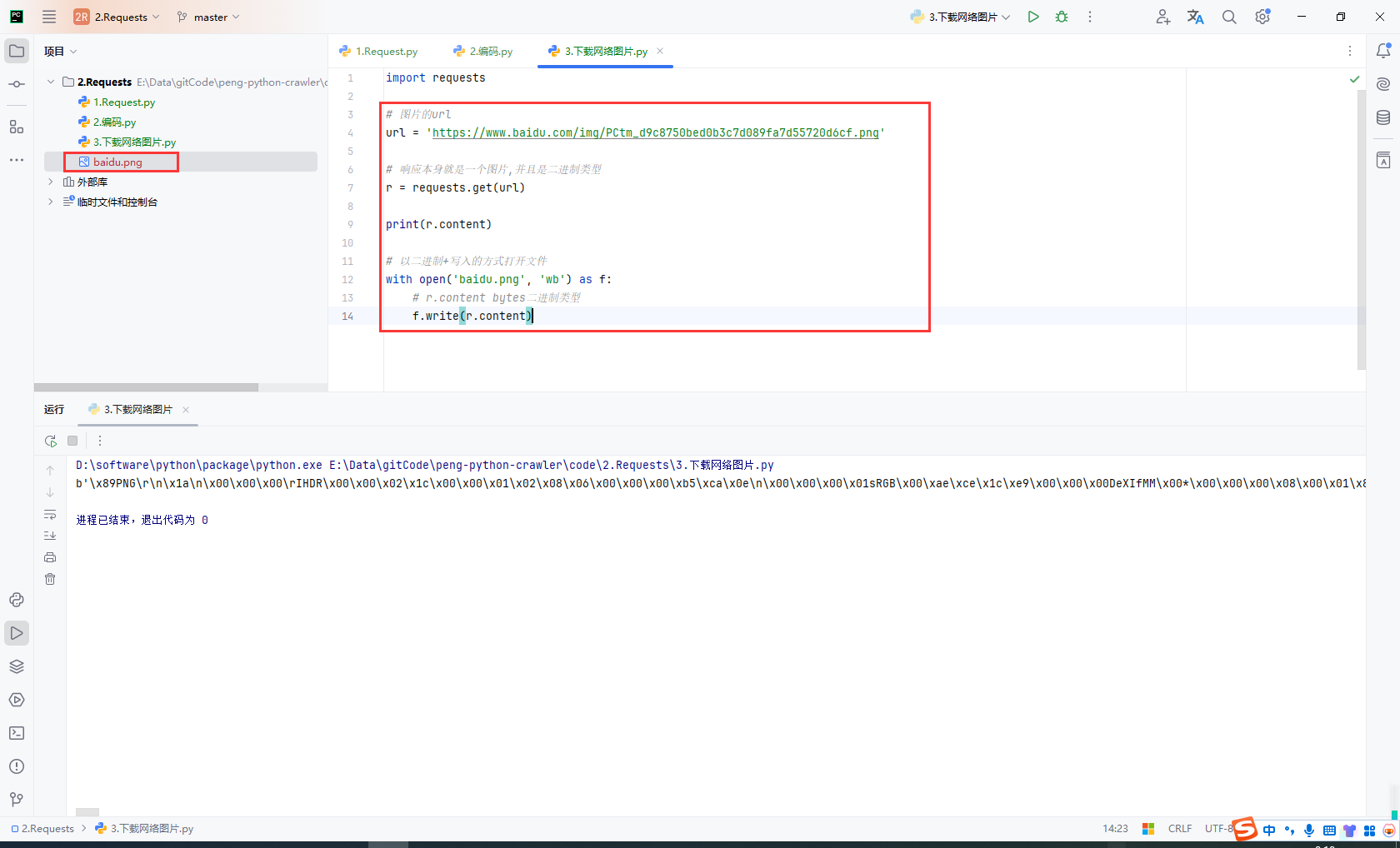Open the Terminal tool window
This screenshot has height=848, width=1400.
17,733
